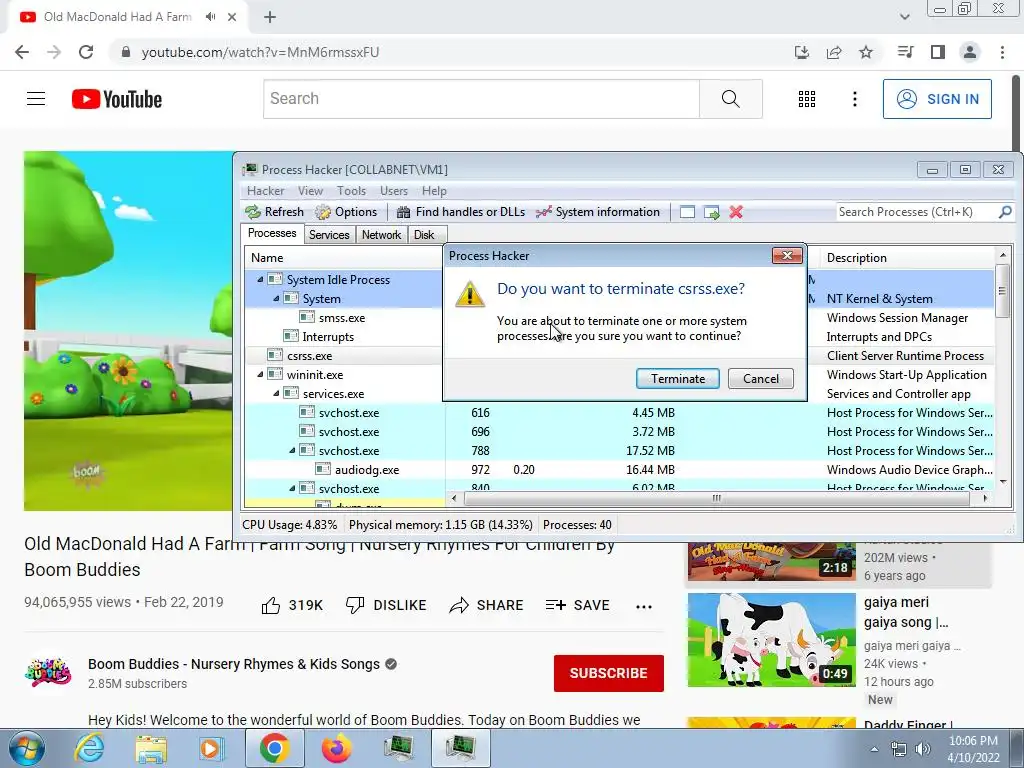This screenshot has width=1024, height=768.
Task: Open the video's more actions ellipsis
Action: (644, 607)
